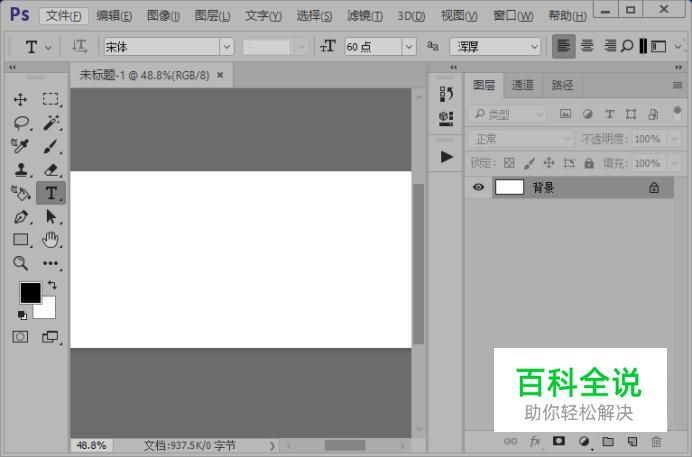The width and height of the screenshot is (692, 457).
Task: Open the 滤镜 menu
Action: 365,16
